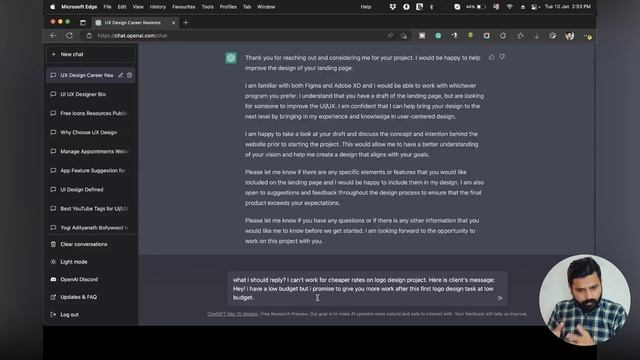Click the date and time display
Viewport: 640px width, 360px height.
point(567,7)
